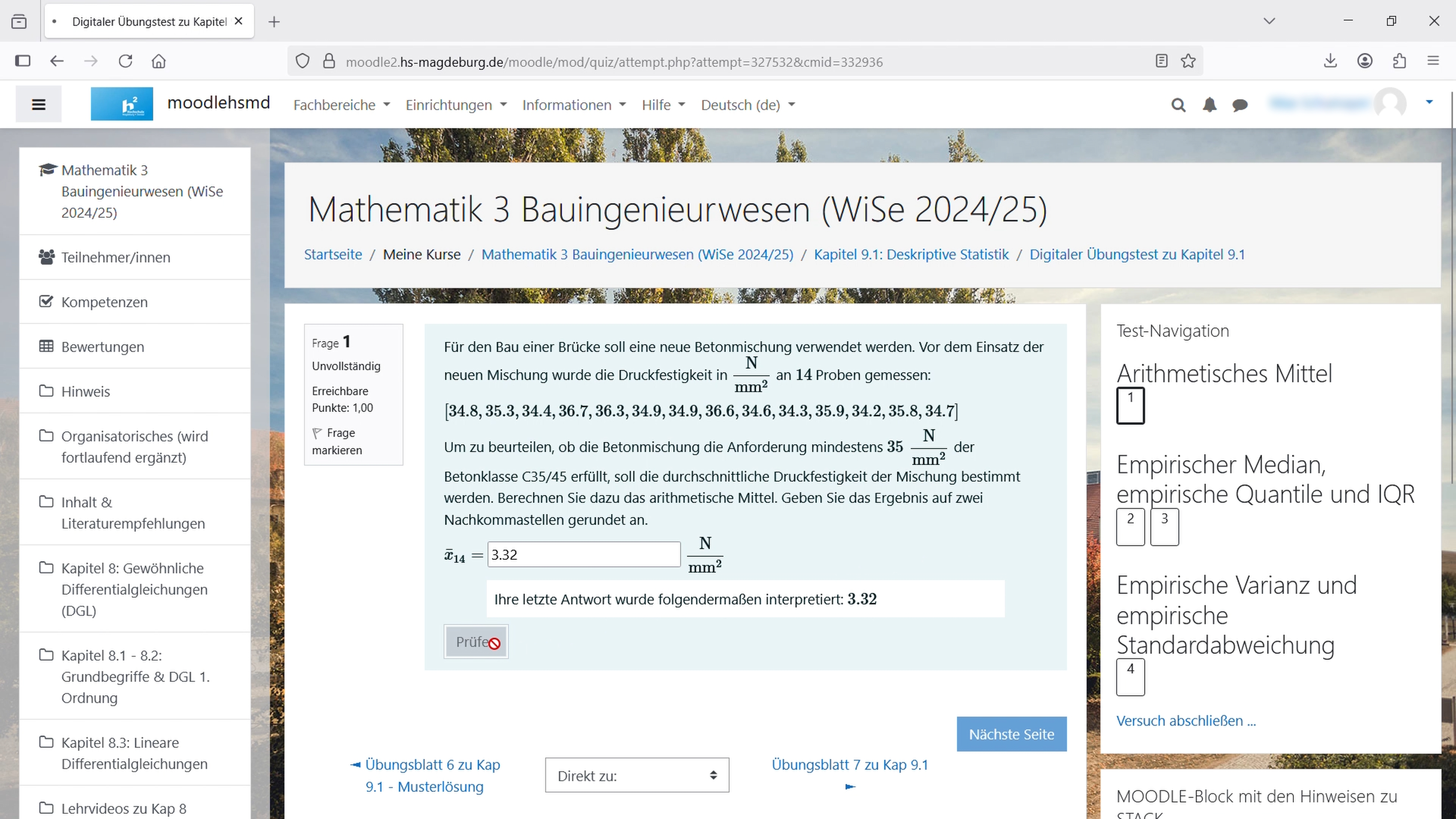Toggle the bookmark star in address bar
This screenshot has height=819, width=1456.
tap(1188, 61)
